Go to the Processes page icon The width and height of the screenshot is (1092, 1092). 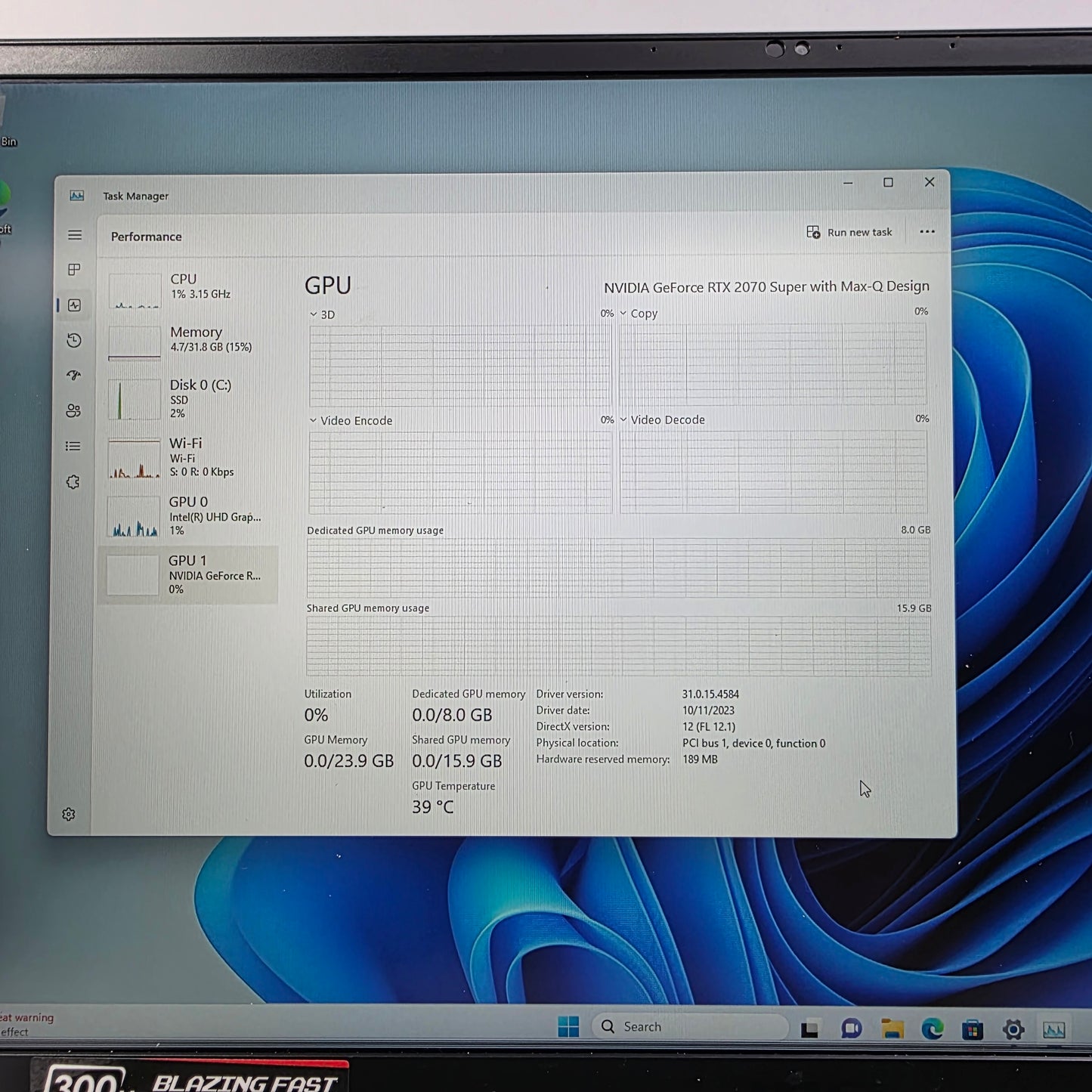[x=74, y=270]
